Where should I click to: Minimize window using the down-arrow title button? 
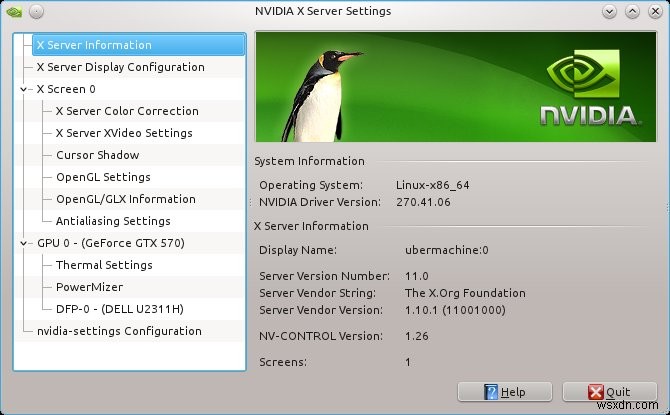click(x=611, y=12)
